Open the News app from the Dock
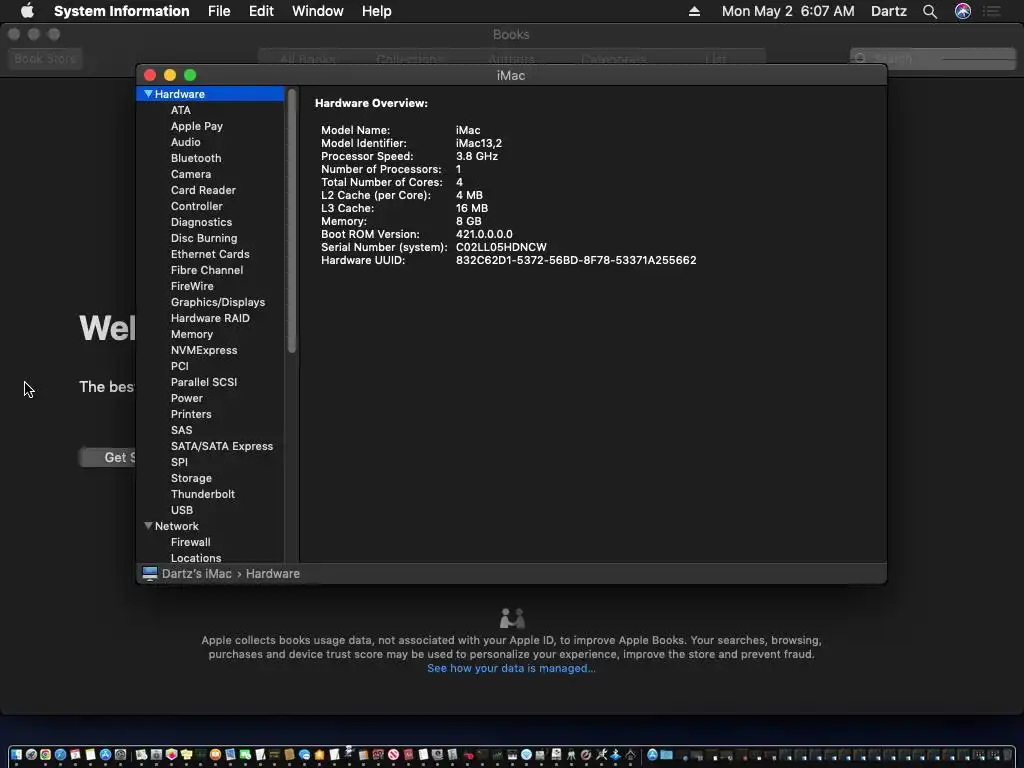Image resolution: width=1024 pixels, height=768 pixels. (x=393, y=754)
